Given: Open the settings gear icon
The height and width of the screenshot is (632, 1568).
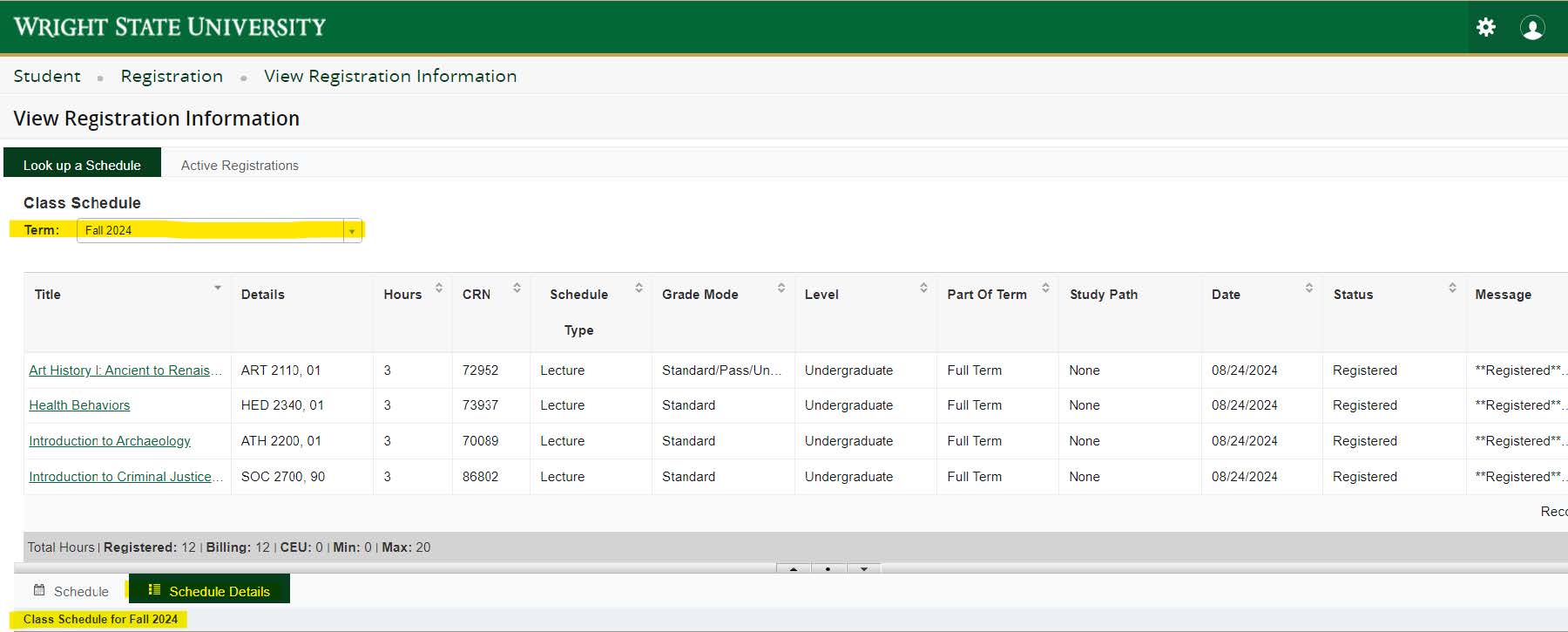Looking at the screenshot, I should (x=1486, y=27).
